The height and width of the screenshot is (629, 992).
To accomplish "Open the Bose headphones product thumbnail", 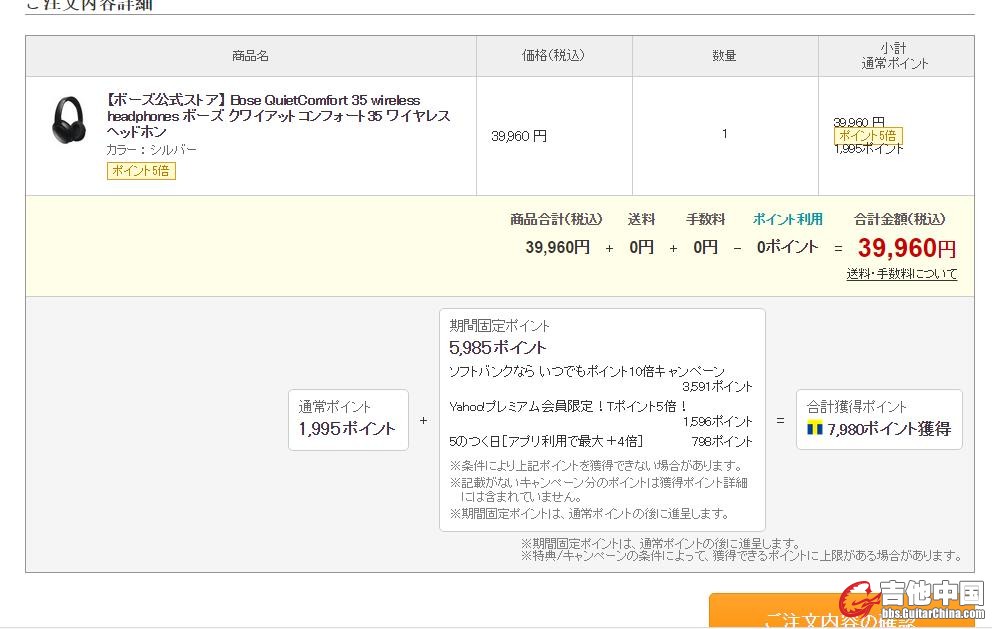I will coord(68,120).
